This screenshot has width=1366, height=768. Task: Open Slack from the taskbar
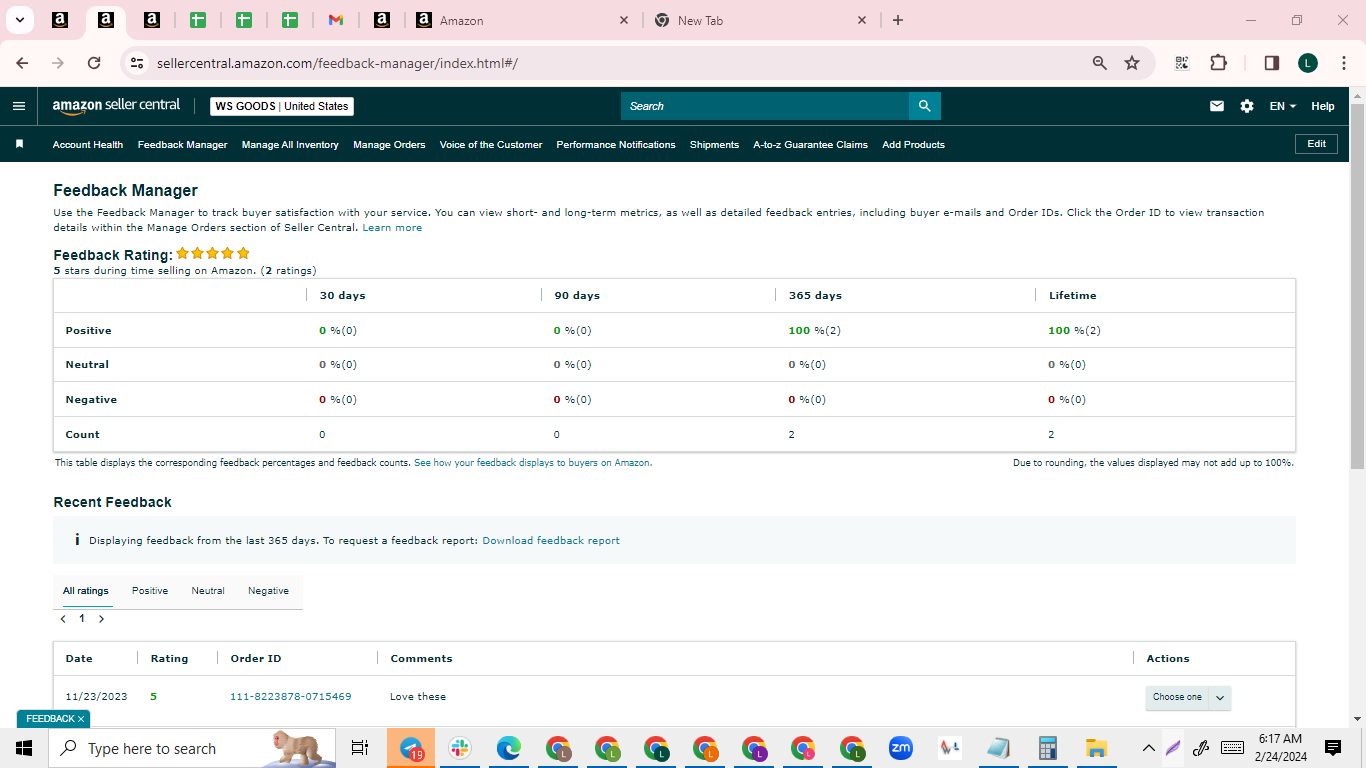point(460,748)
